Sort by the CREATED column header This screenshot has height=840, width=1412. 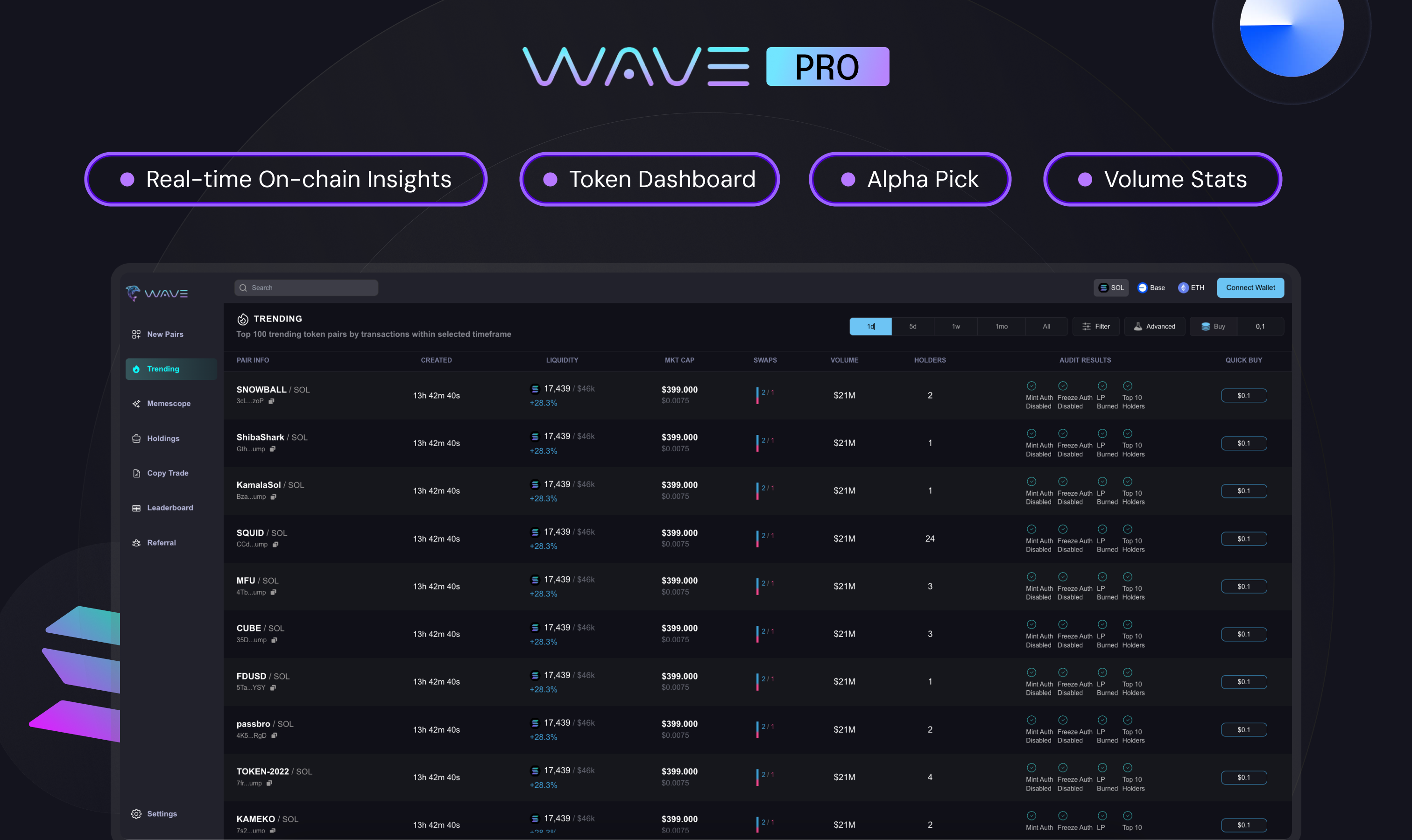(436, 360)
